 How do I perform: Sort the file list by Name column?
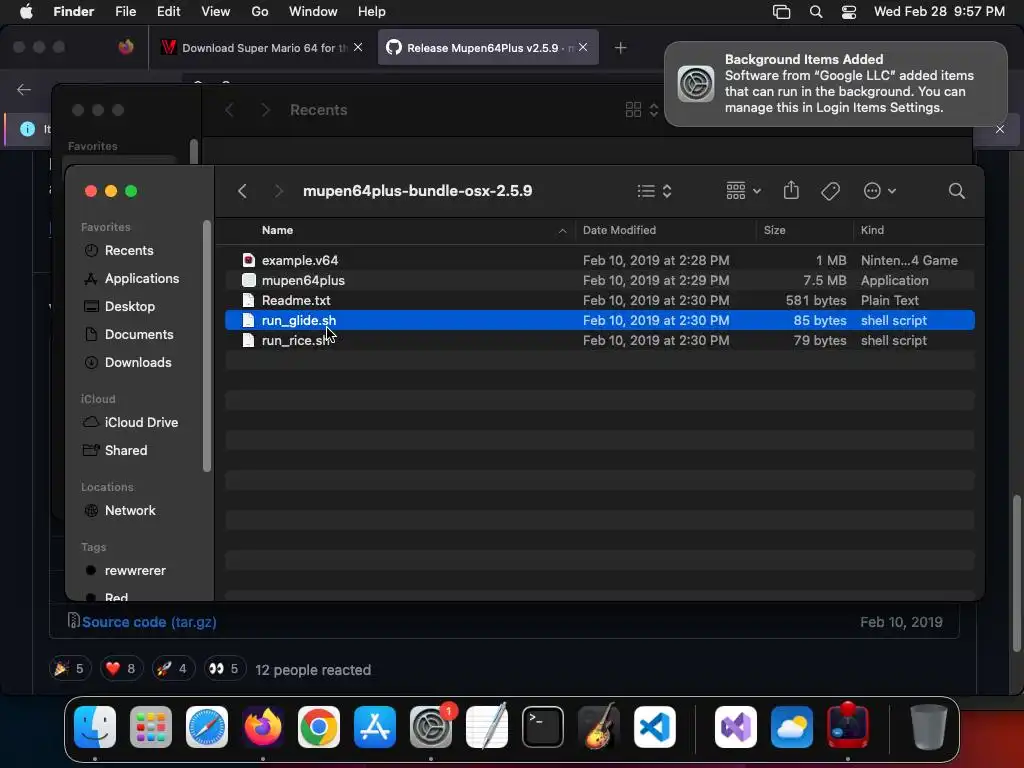[x=277, y=230]
